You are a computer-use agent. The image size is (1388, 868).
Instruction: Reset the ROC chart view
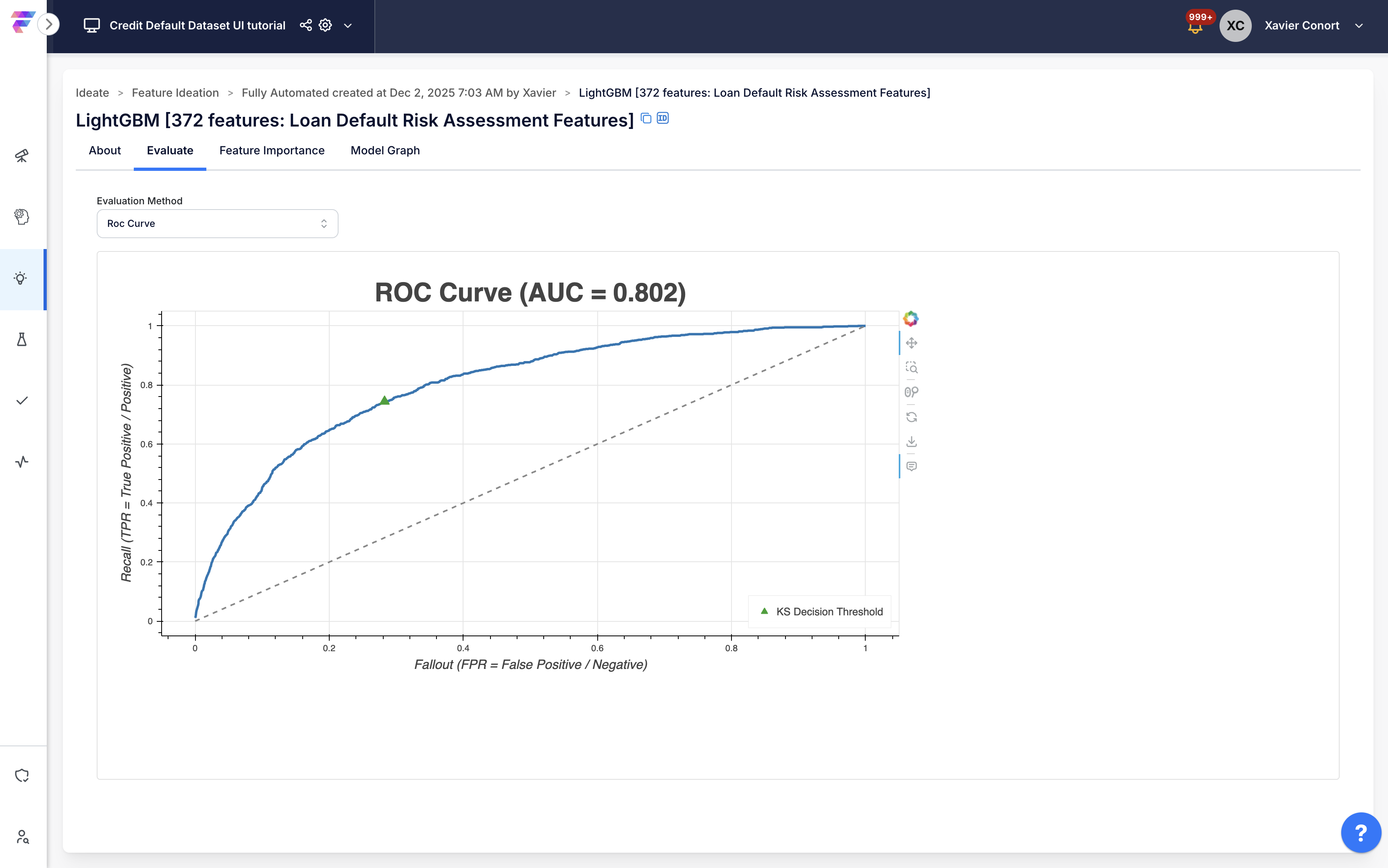[911, 417]
